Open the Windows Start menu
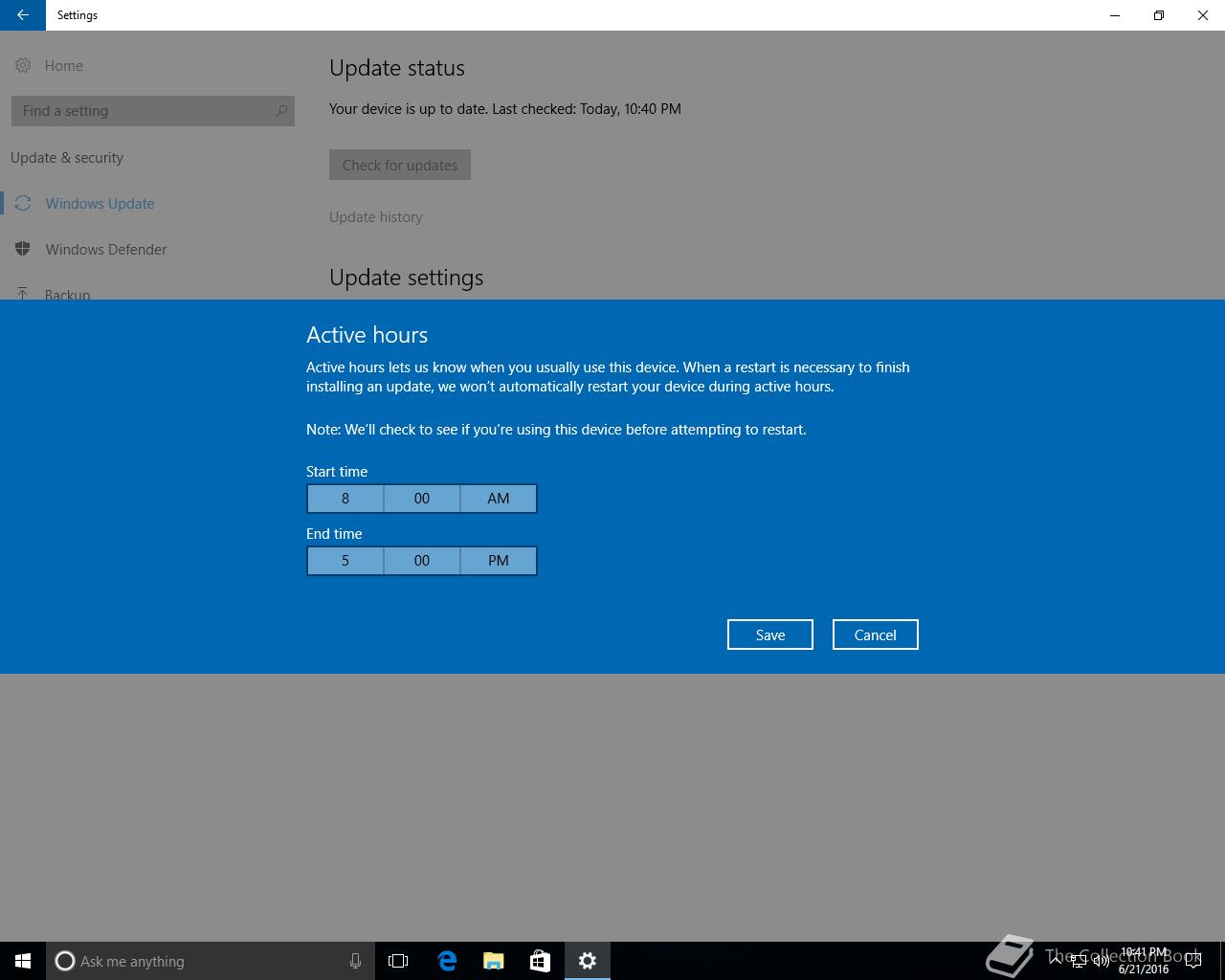Image resolution: width=1225 pixels, height=980 pixels. [x=23, y=961]
